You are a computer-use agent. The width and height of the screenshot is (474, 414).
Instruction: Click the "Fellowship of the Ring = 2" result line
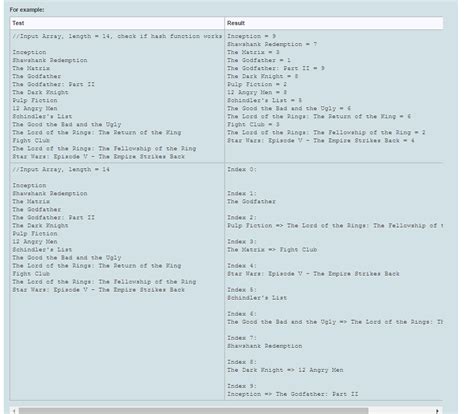tap(326, 132)
